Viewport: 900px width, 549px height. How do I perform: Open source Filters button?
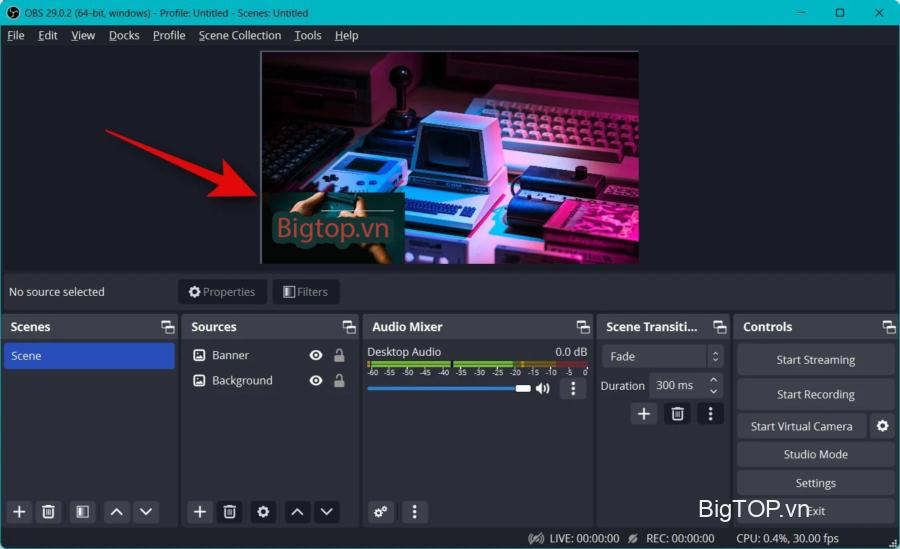[306, 292]
